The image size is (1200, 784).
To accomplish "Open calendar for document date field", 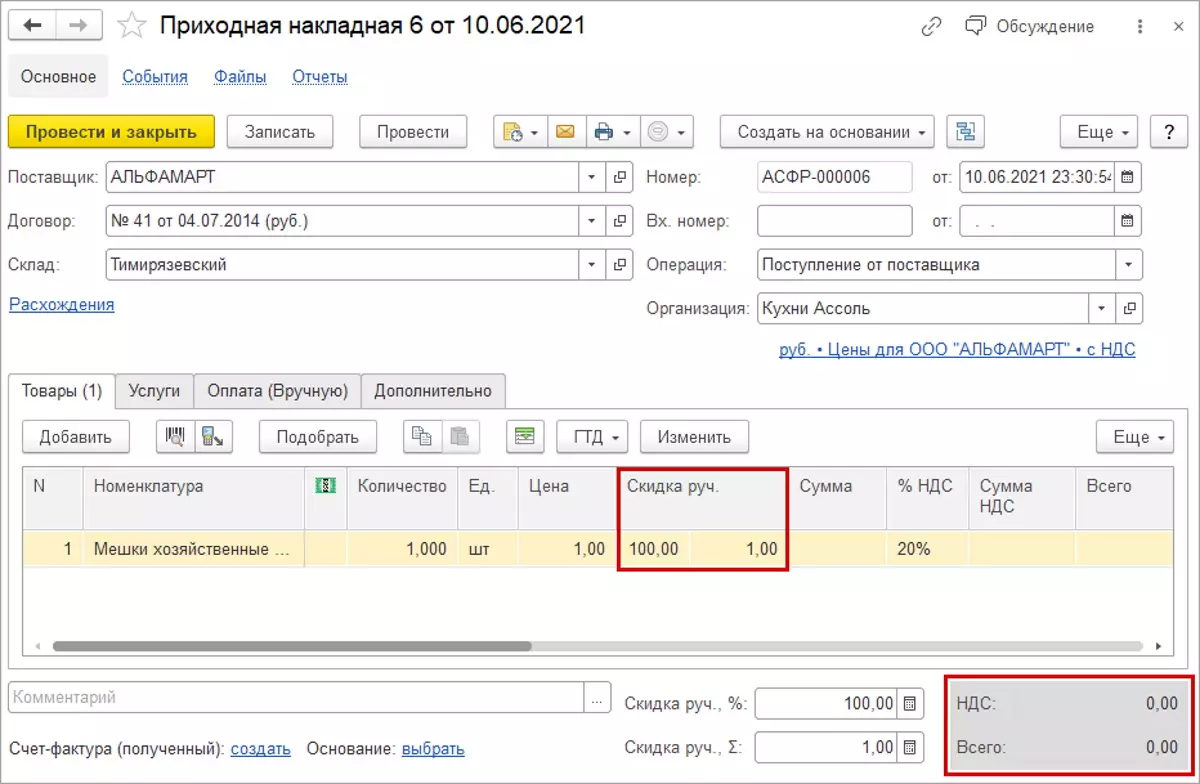I will click(1128, 178).
